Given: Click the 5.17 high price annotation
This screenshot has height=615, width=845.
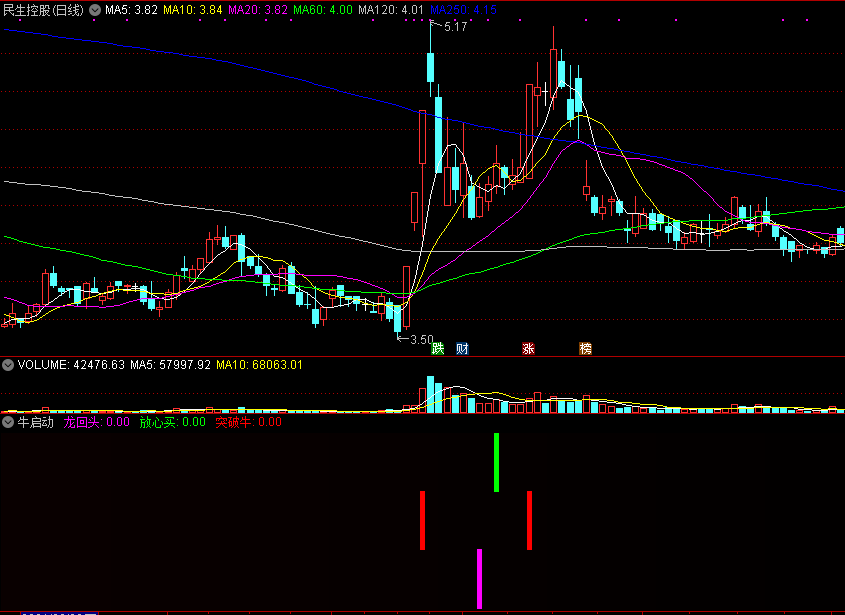Looking at the screenshot, I should pos(455,26).
